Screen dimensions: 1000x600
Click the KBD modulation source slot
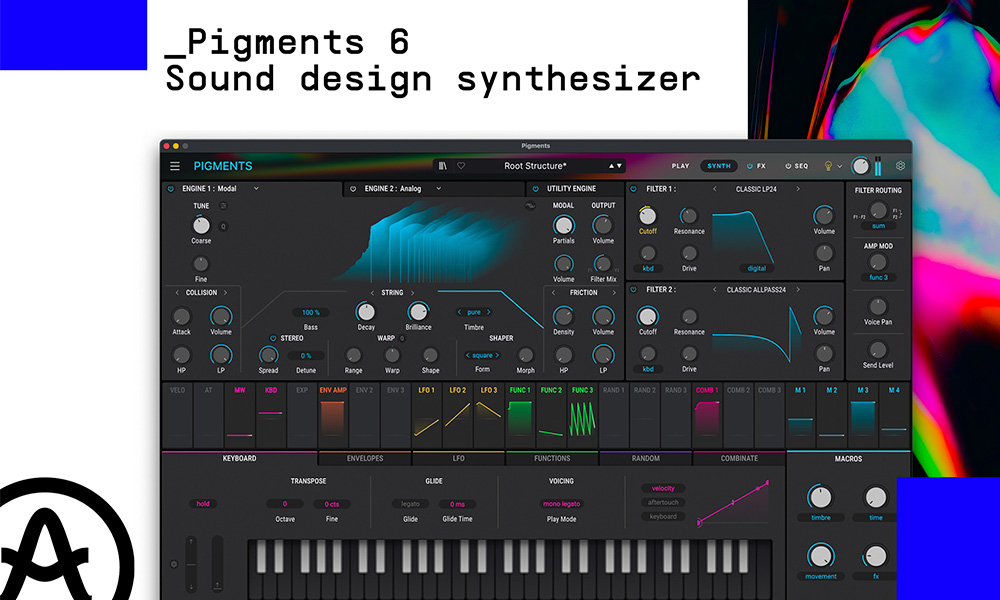(270, 416)
